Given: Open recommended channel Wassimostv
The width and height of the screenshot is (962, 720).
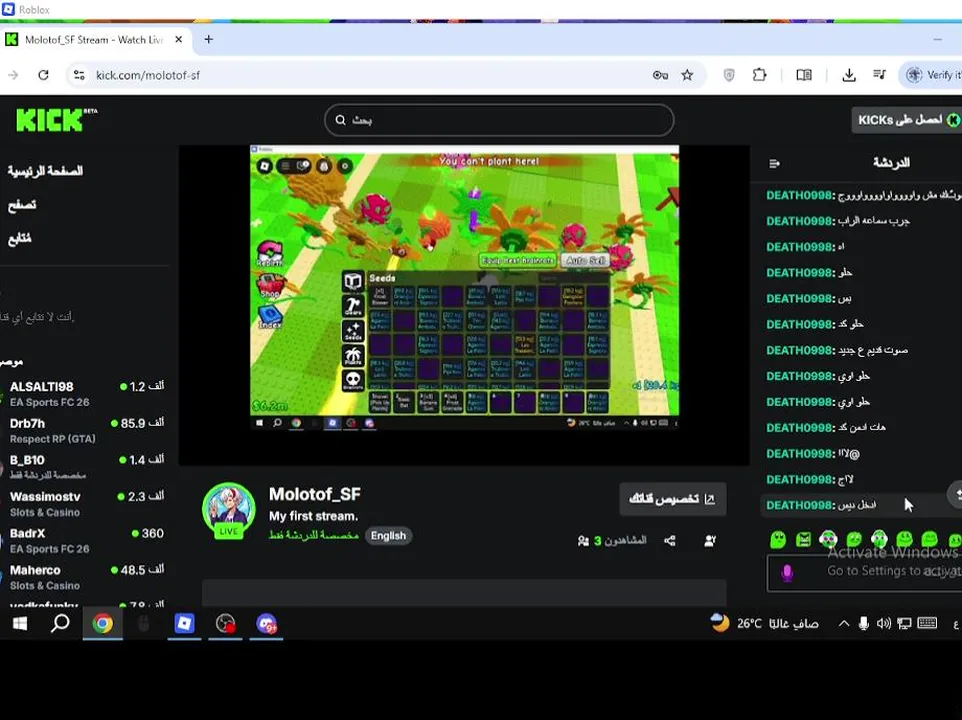Looking at the screenshot, I should [x=85, y=504].
